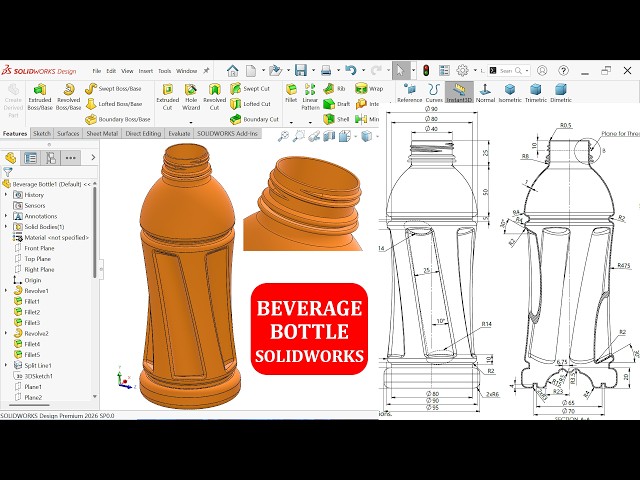The width and height of the screenshot is (640, 480).
Task: Switch to the Surfaces tab
Action: tap(68, 133)
